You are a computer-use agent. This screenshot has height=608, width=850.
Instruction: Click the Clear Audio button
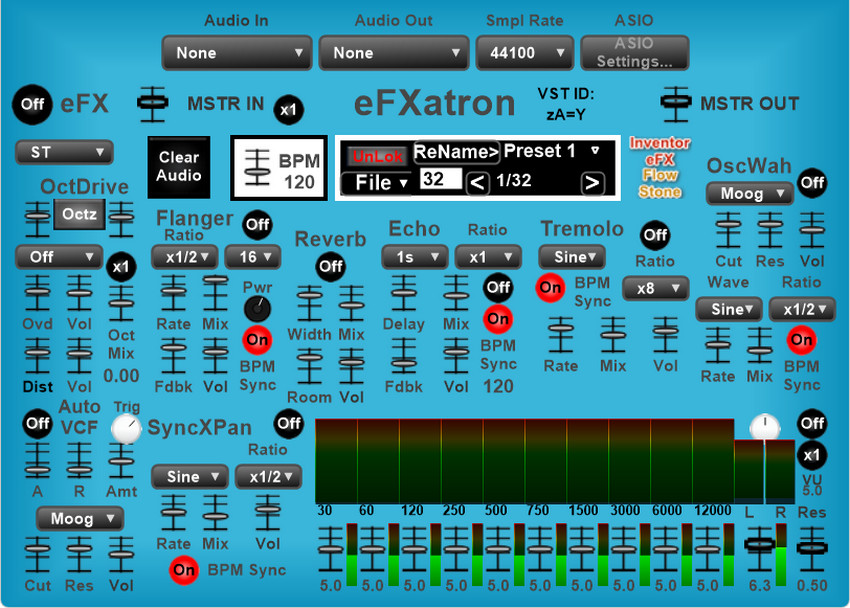(179, 166)
